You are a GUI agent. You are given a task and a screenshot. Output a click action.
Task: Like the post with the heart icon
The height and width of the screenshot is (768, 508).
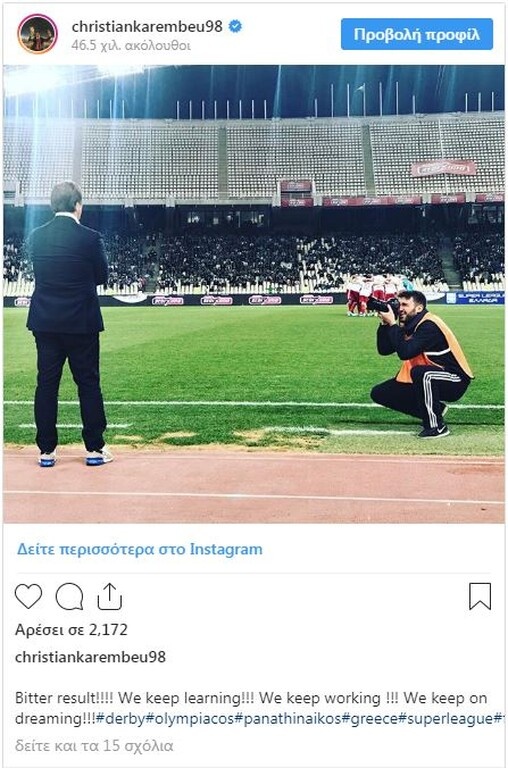28,596
